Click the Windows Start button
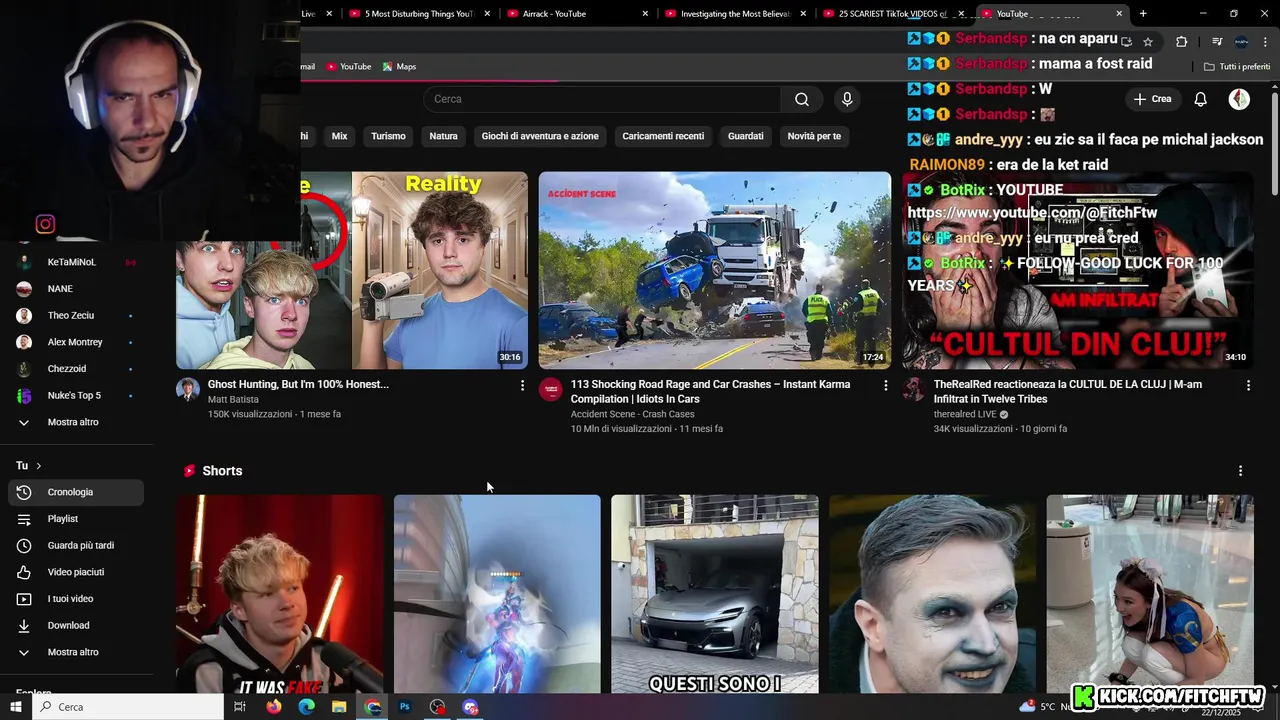Viewport: 1280px width, 720px height. pos(16,707)
